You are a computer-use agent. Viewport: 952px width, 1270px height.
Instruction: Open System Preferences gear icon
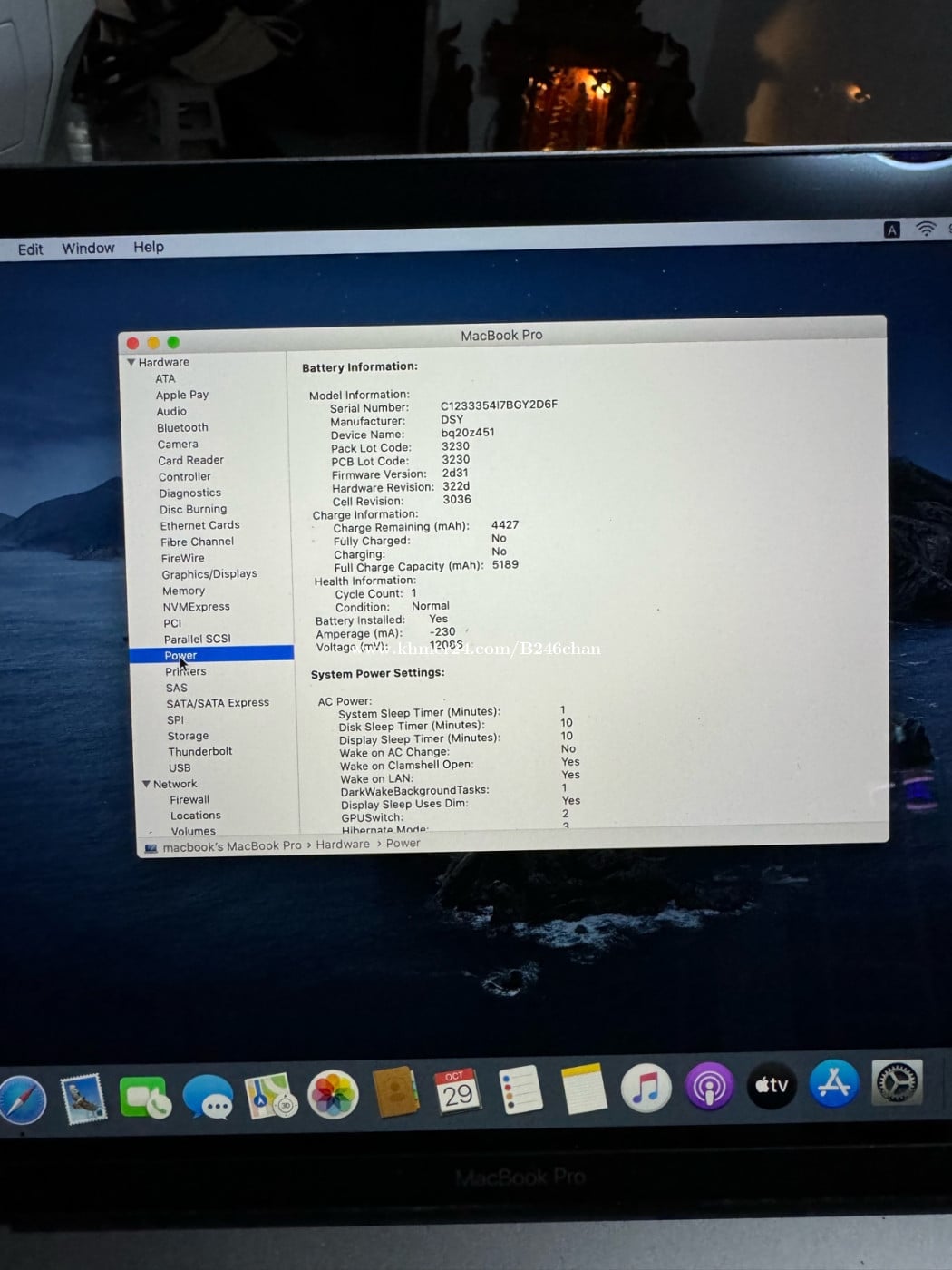pyautogui.click(x=897, y=1082)
